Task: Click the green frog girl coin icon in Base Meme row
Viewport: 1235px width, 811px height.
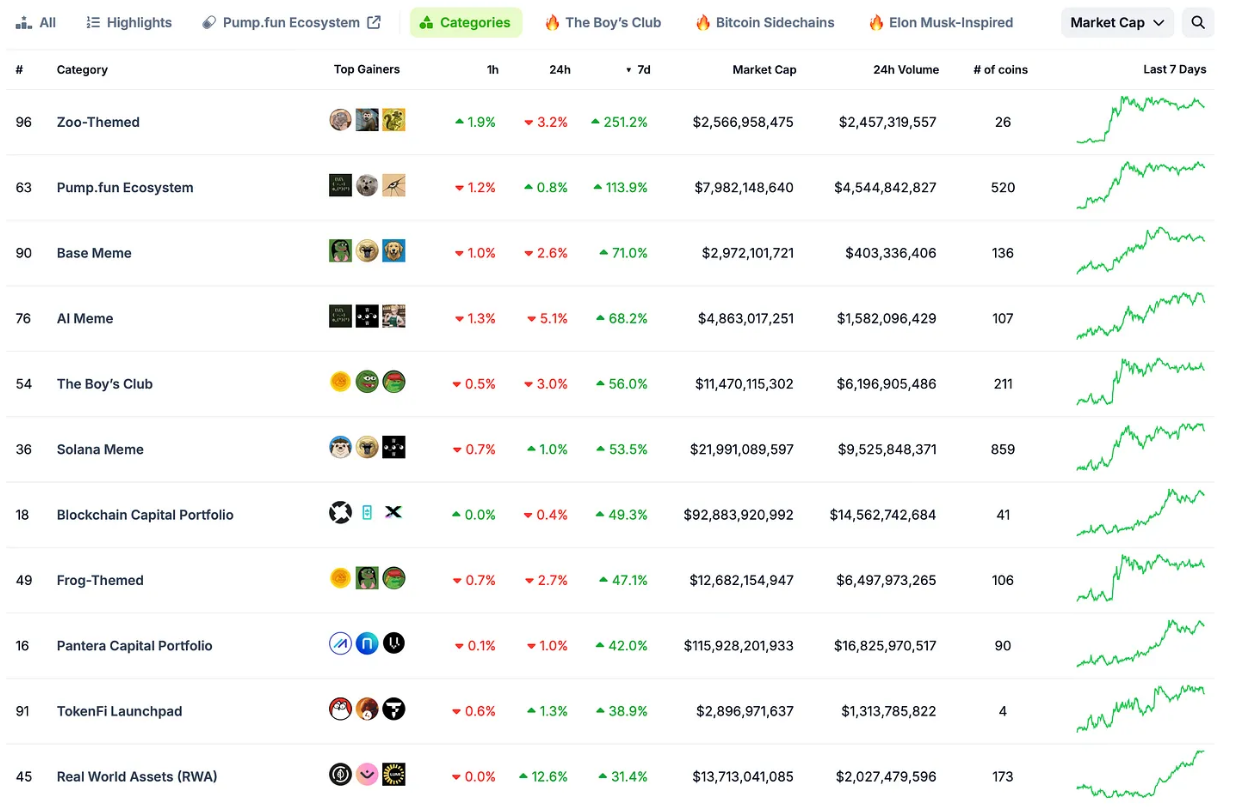Action: [340, 251]
